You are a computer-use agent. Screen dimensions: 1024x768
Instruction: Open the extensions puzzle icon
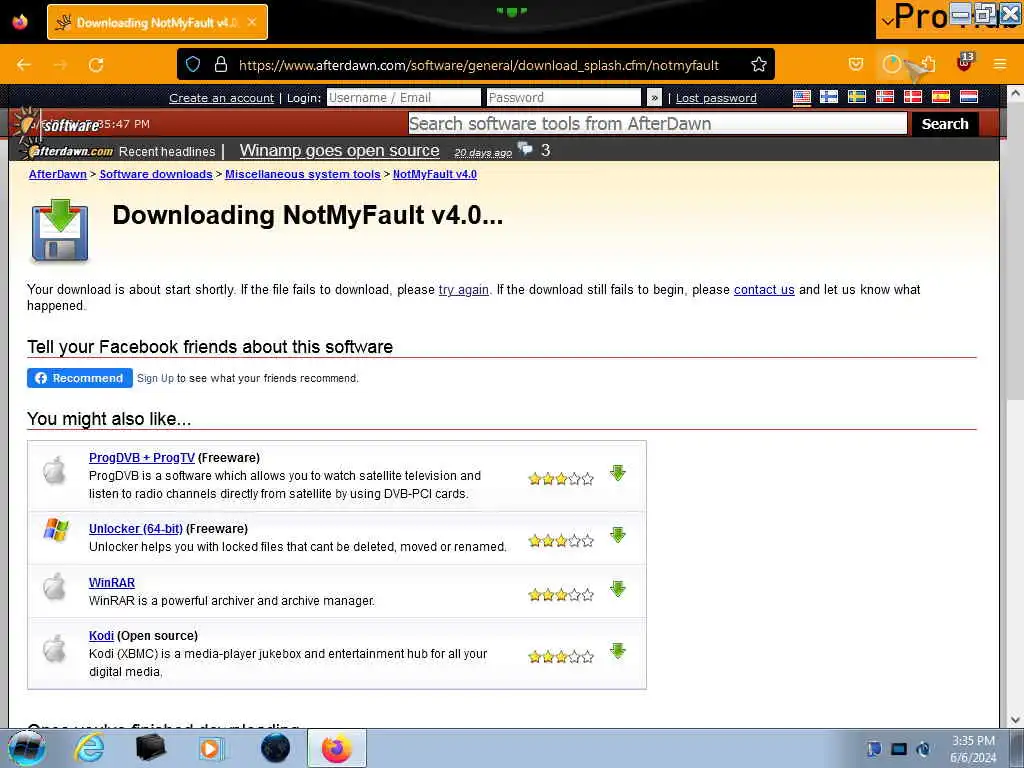[927, 64]
